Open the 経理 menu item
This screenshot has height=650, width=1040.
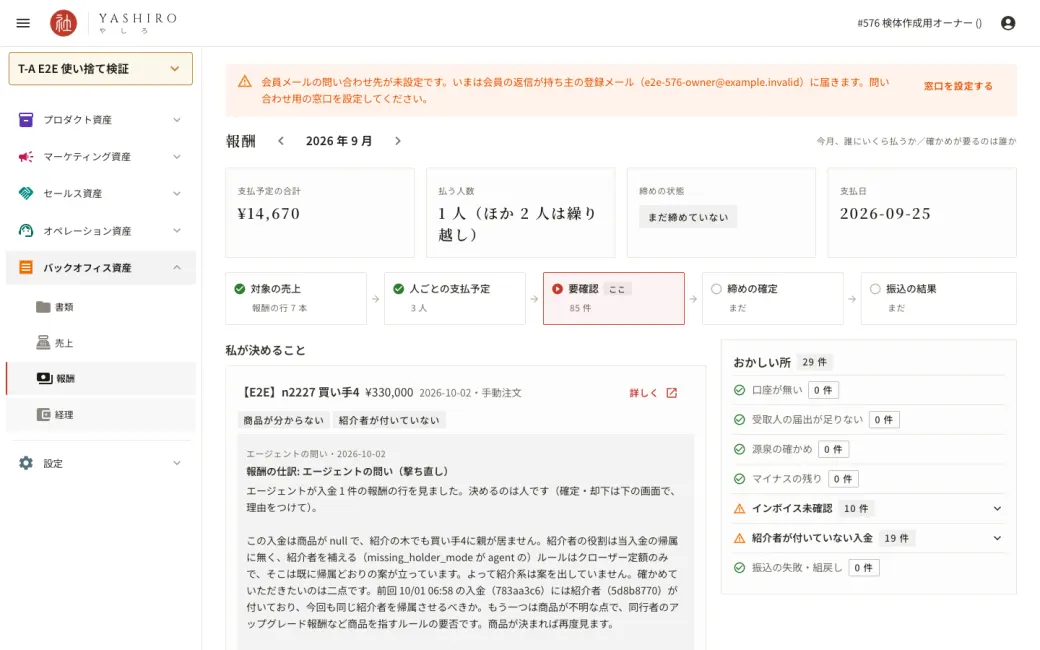101,415
